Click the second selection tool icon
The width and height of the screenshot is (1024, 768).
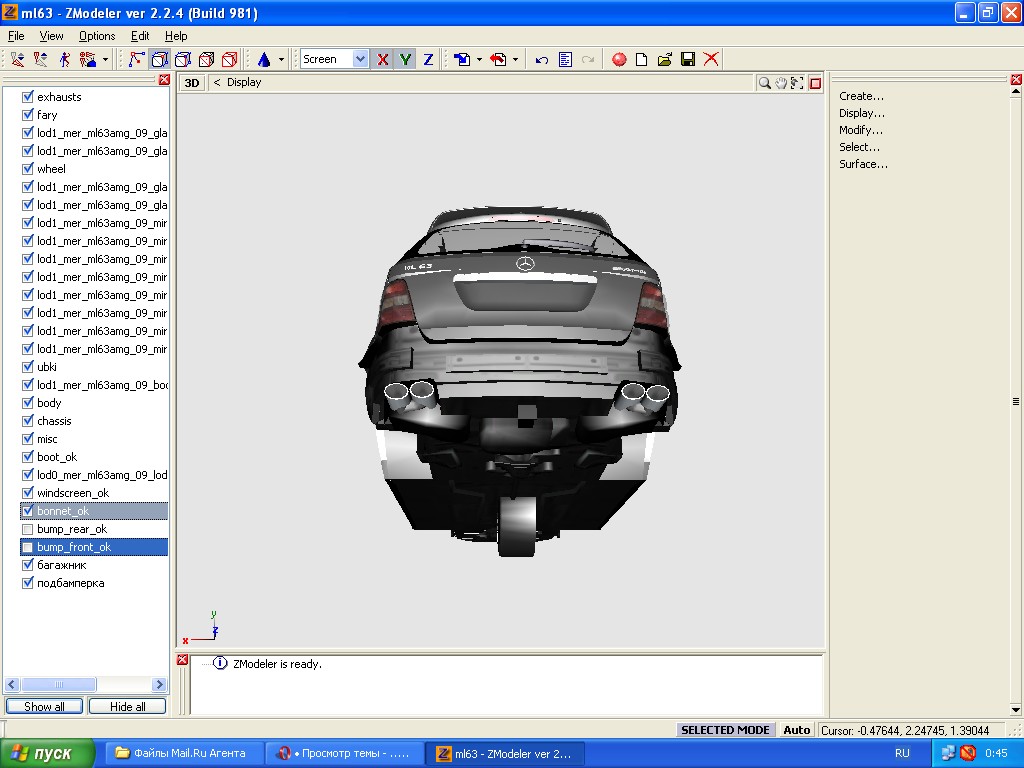(40, 59)
